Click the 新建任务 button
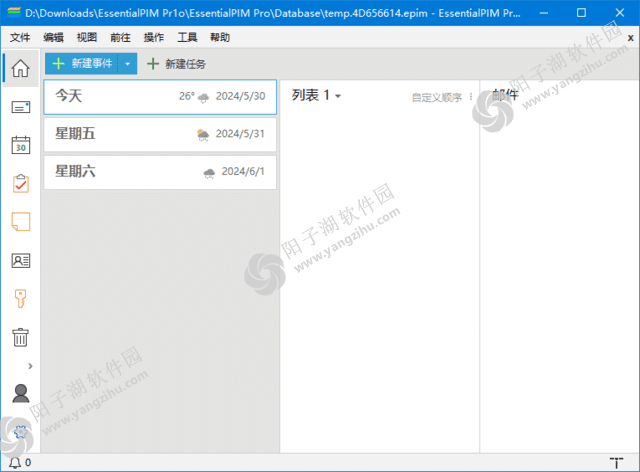 (x=176, y=64)
